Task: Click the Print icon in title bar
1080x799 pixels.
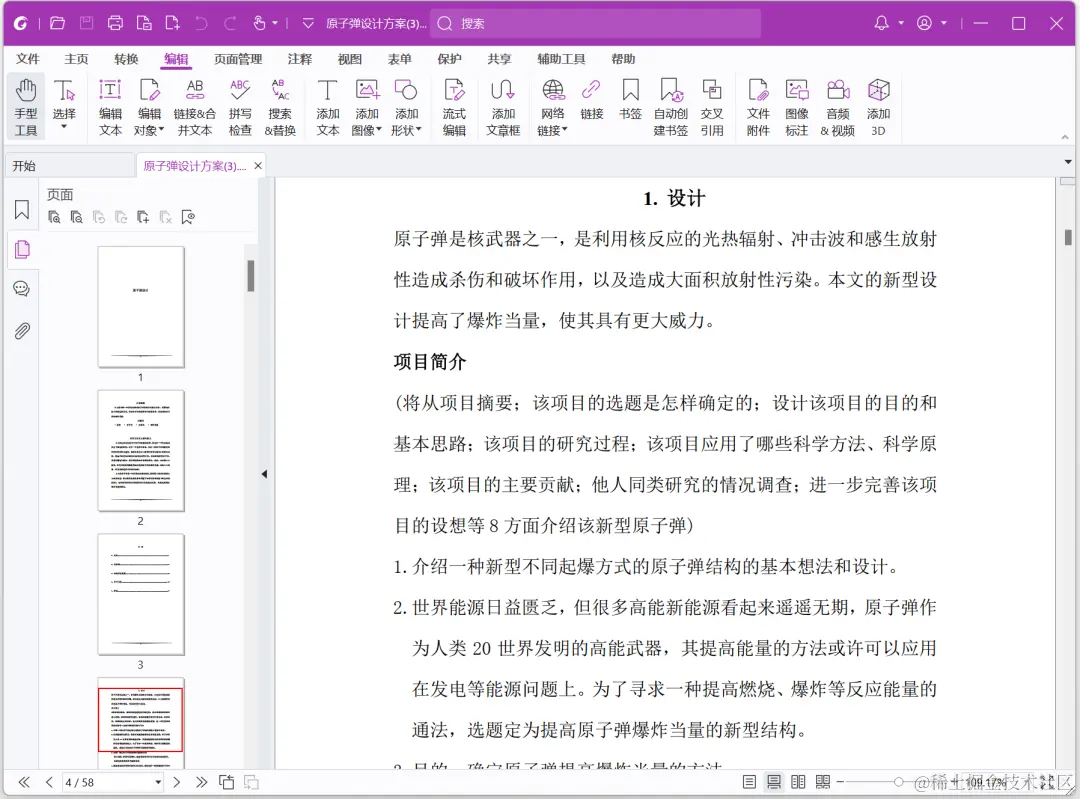Action: pos(115,23)
